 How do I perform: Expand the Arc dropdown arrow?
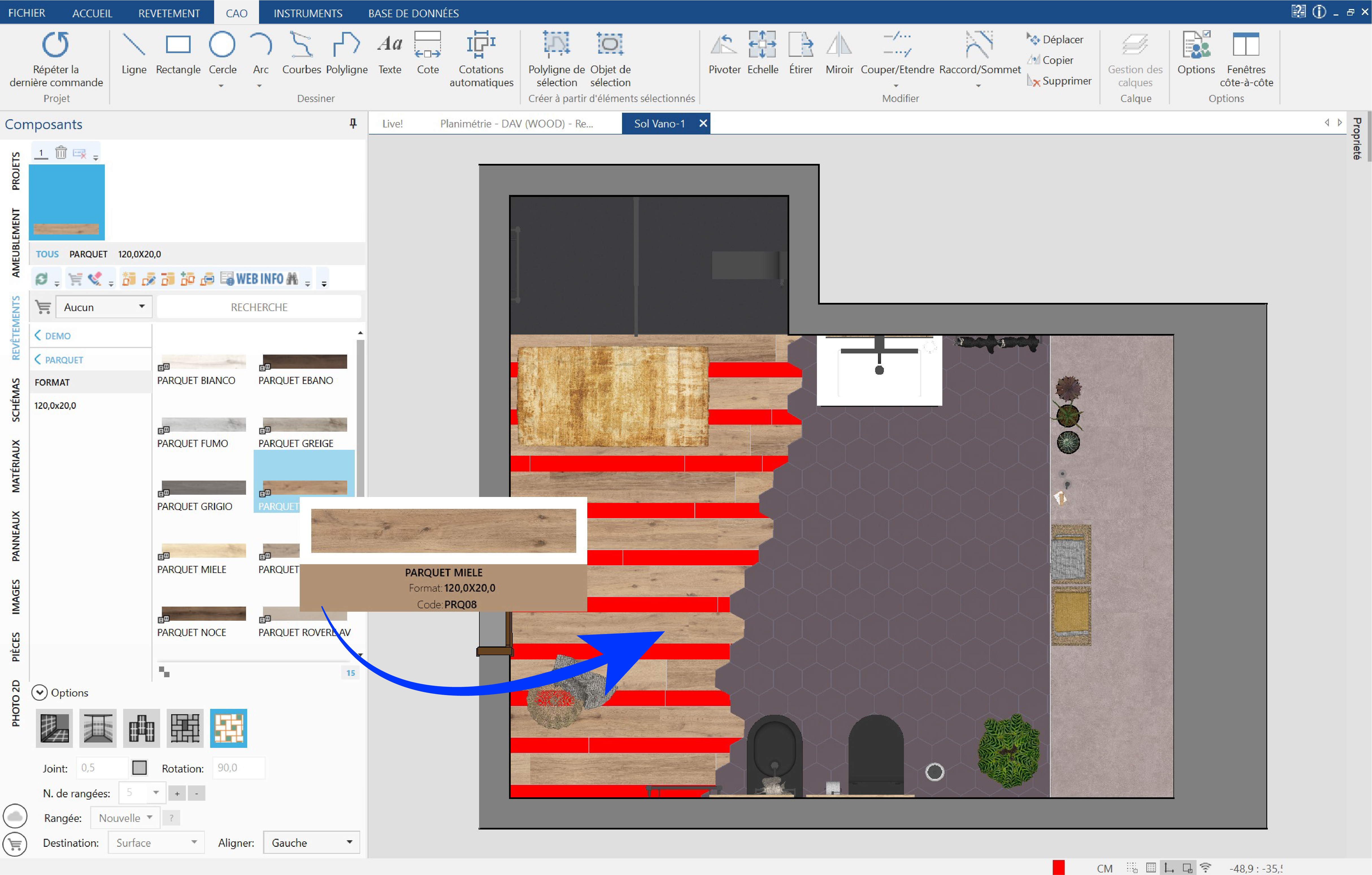[260, 87]
